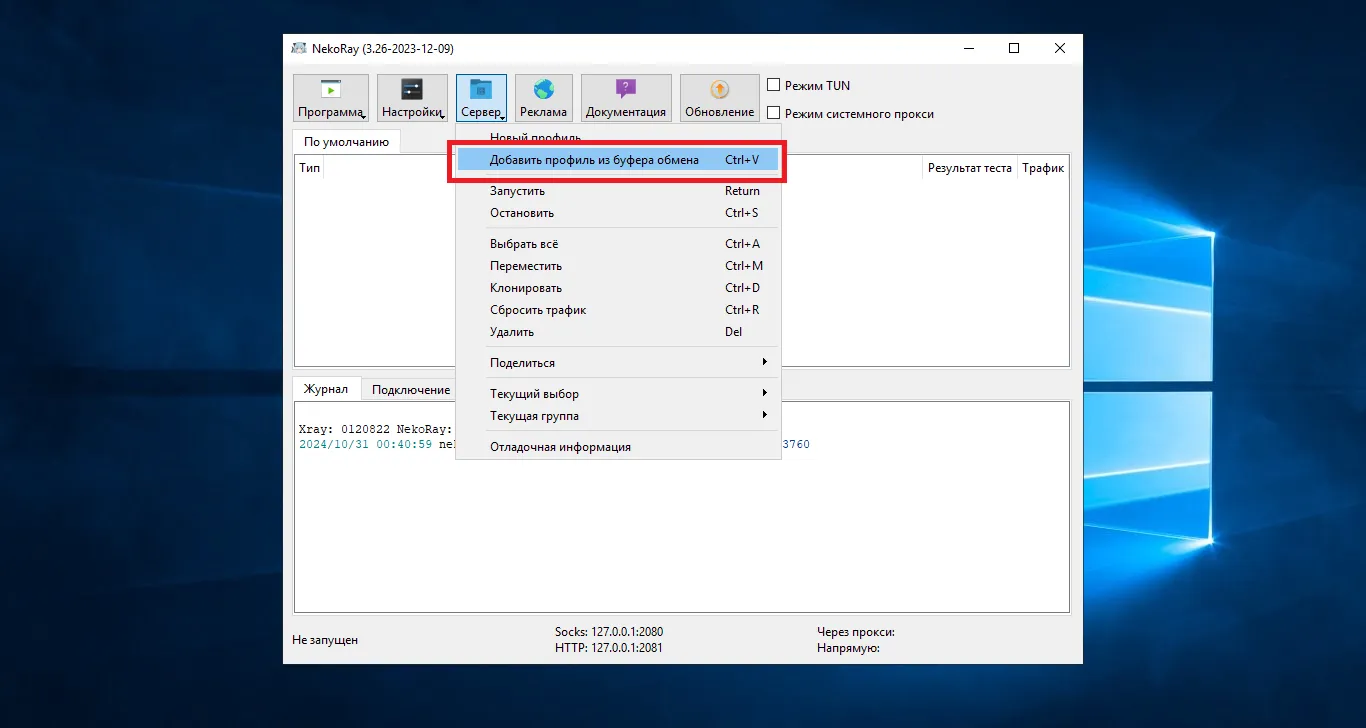Screen dimensions: 1366x728
Task: Switch to the По умолчанию tab
Action: tap(346, 142)
